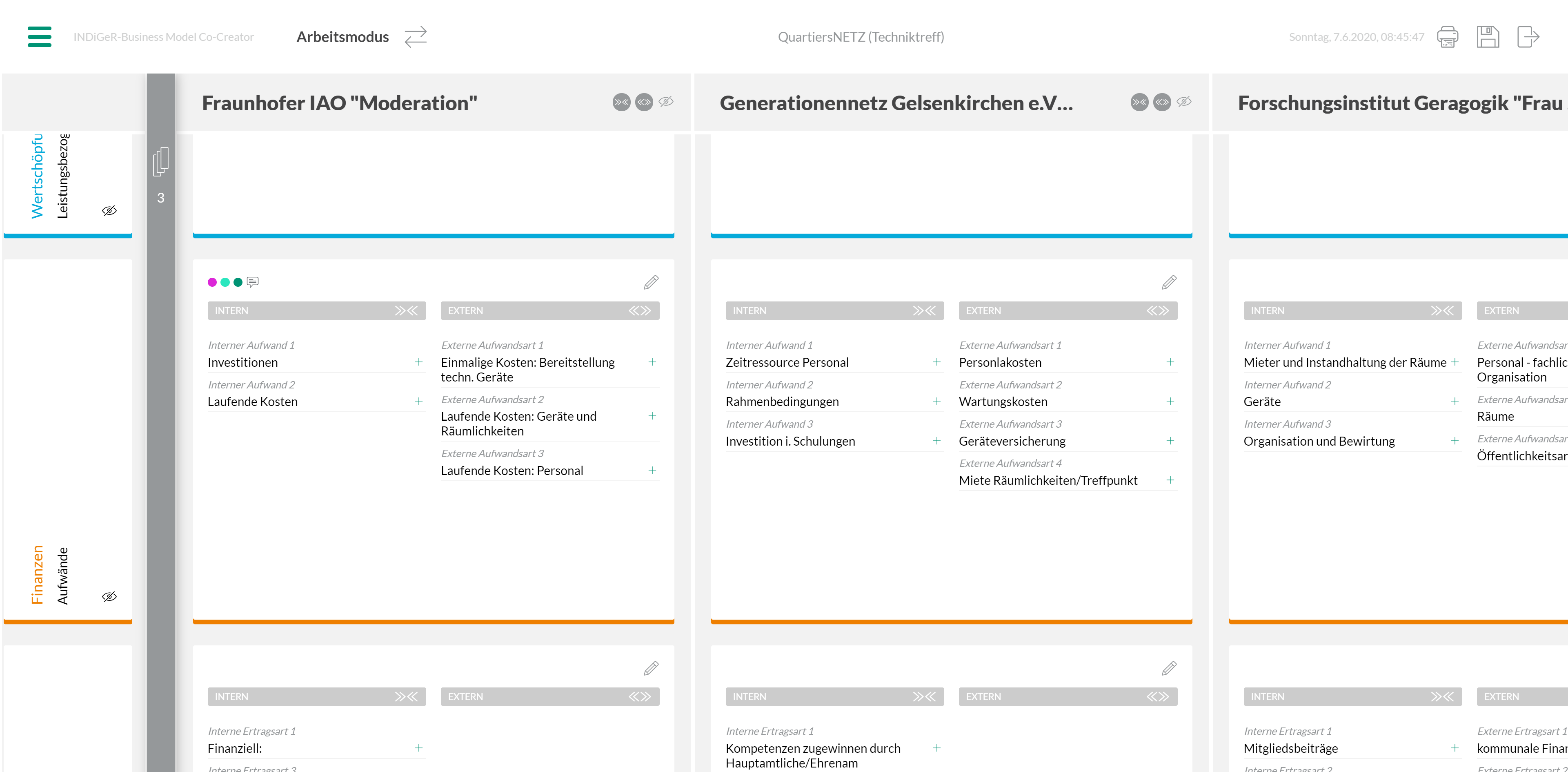Add entry next to Rahmenbedingungen

click(937, 401)
